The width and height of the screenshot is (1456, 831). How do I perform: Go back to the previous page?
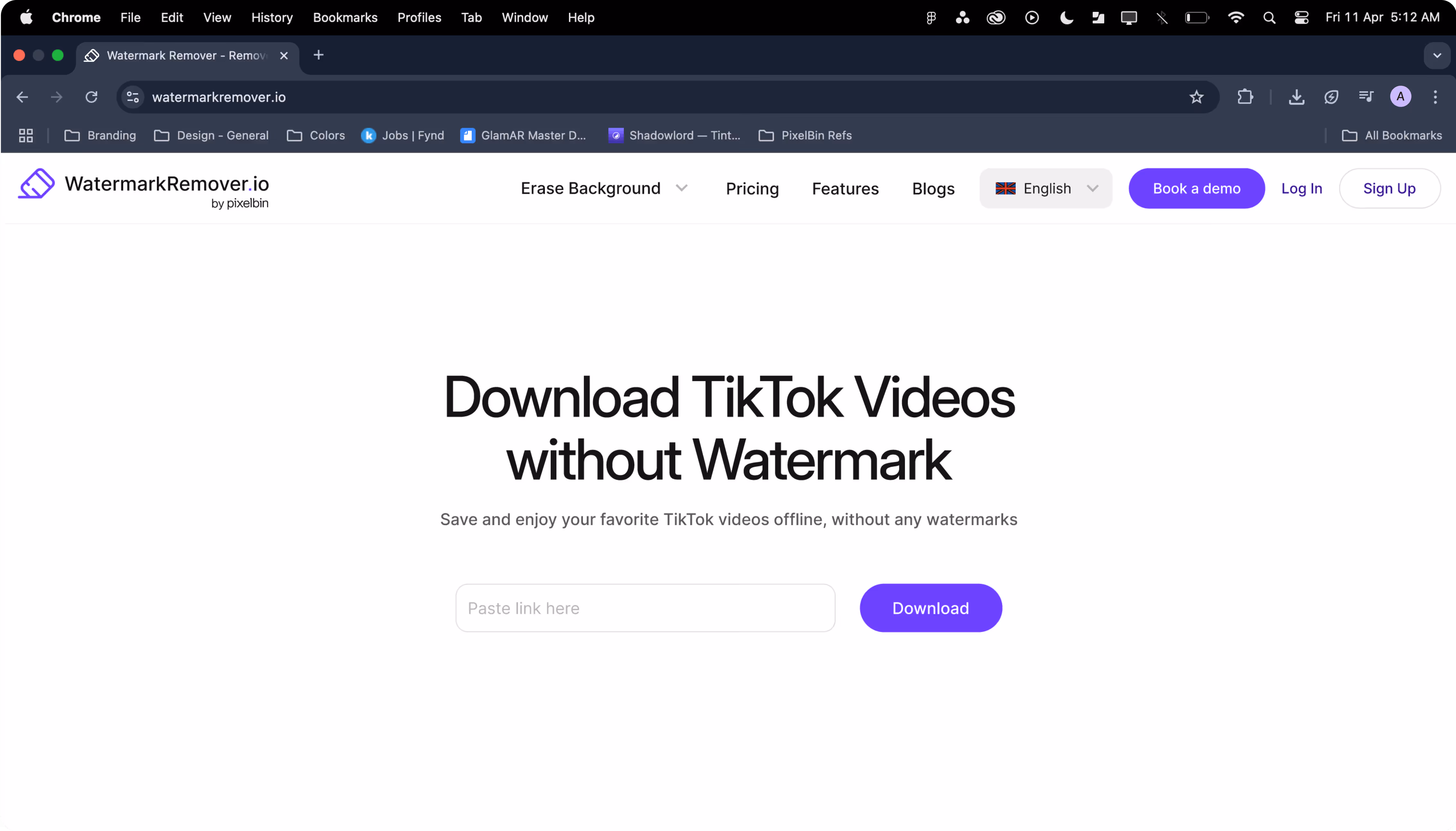pyautogui.click(x=22, y=97)
